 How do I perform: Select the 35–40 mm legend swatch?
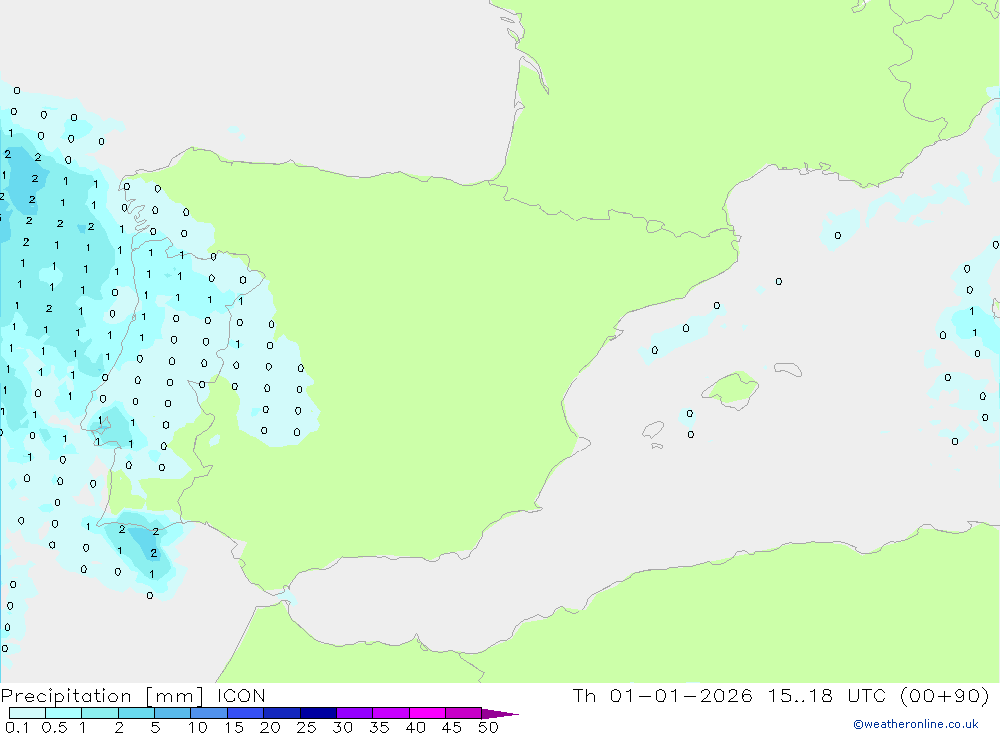(x=390, y=713)
